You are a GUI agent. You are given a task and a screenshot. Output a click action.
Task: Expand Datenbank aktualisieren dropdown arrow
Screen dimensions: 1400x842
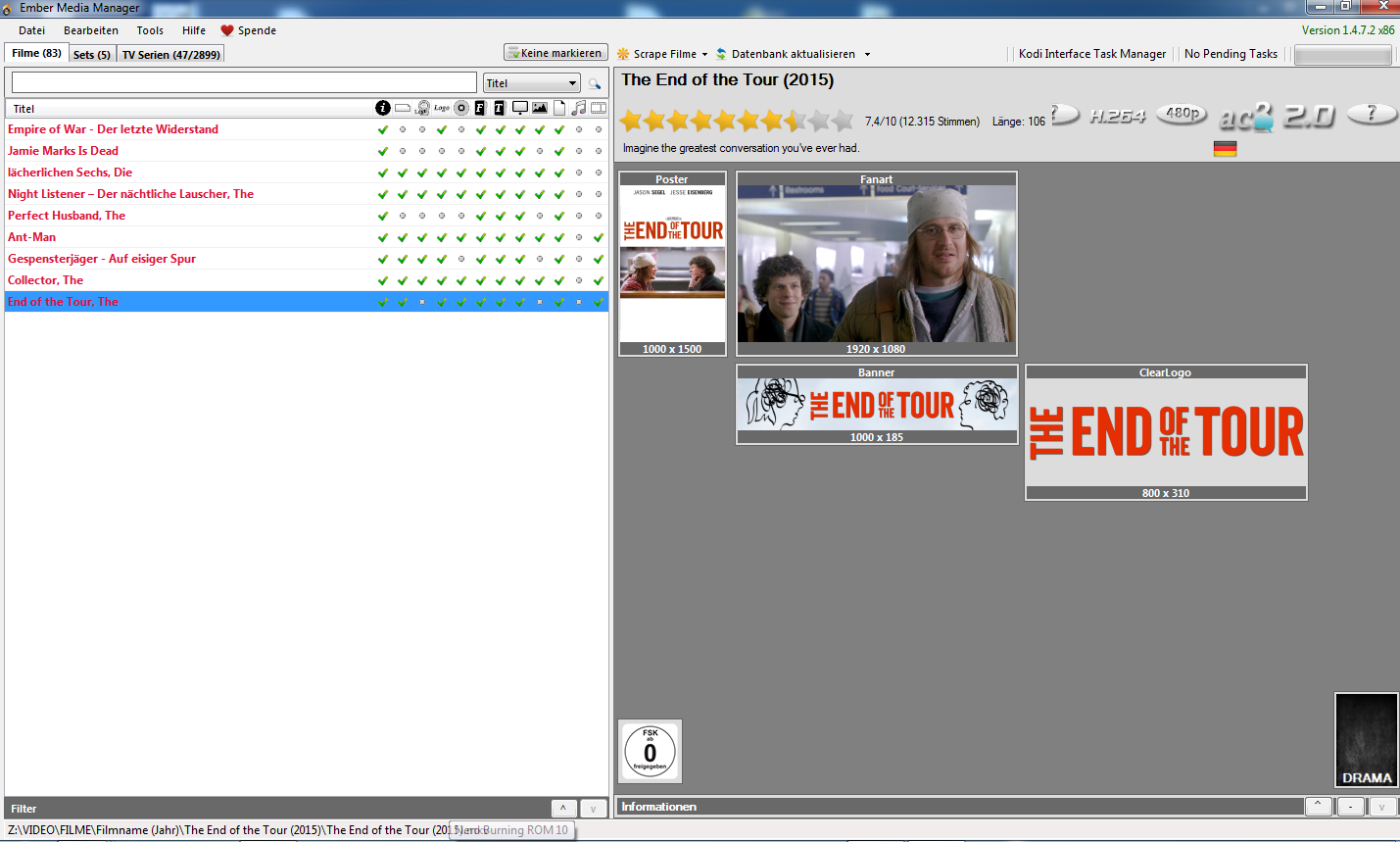click(867, 55)
